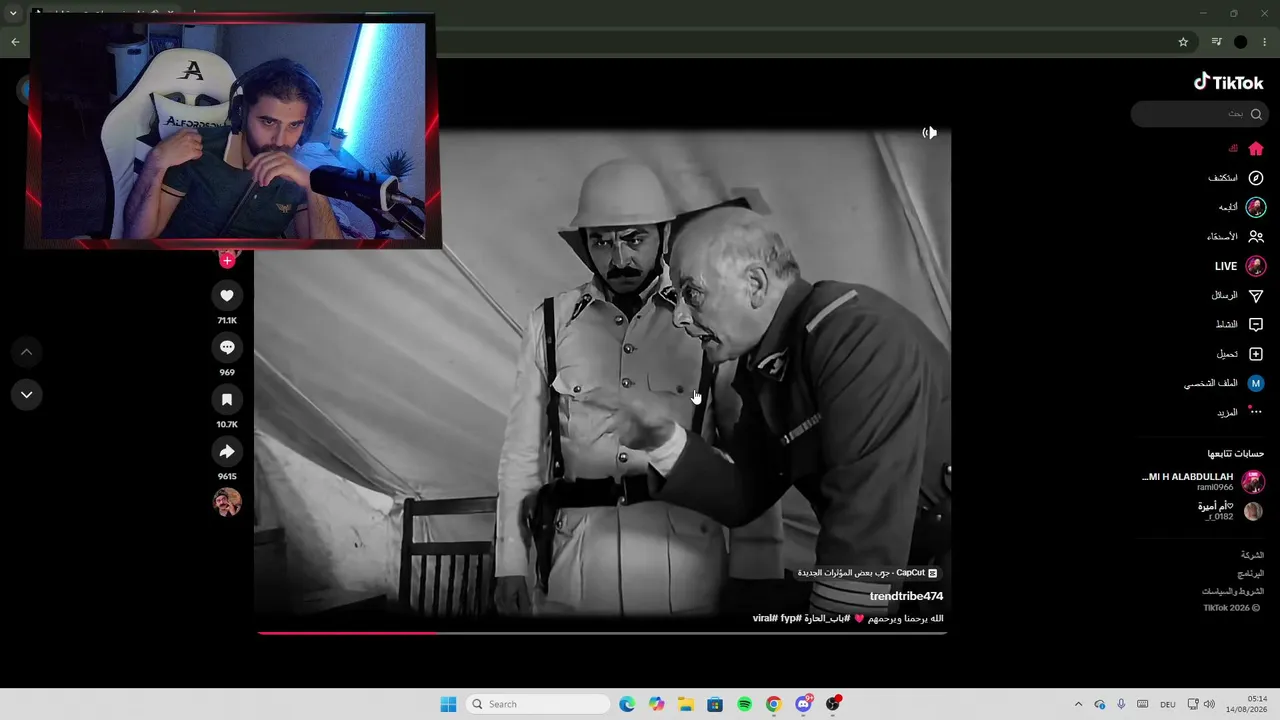Screen dimensions: 1280x720
Task: Open the Following feed (أتابعه)
Action: pyautogui.click(x=1241, y=207)
